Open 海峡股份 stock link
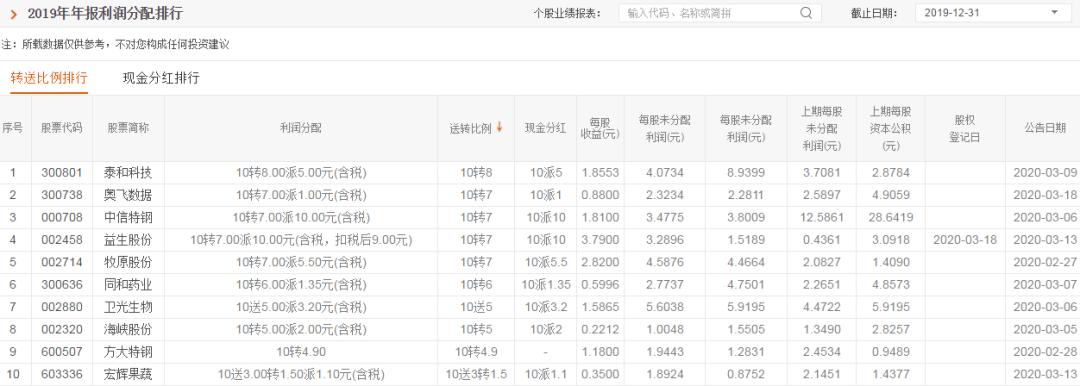The width and height of the screenshot is (1080, 386). click(129, 329)
